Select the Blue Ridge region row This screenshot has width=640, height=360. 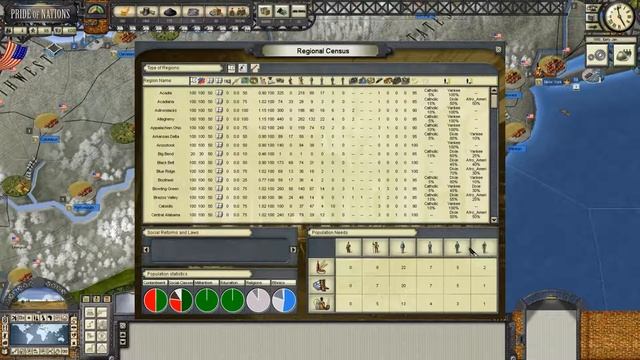click(x=316, y=171)
